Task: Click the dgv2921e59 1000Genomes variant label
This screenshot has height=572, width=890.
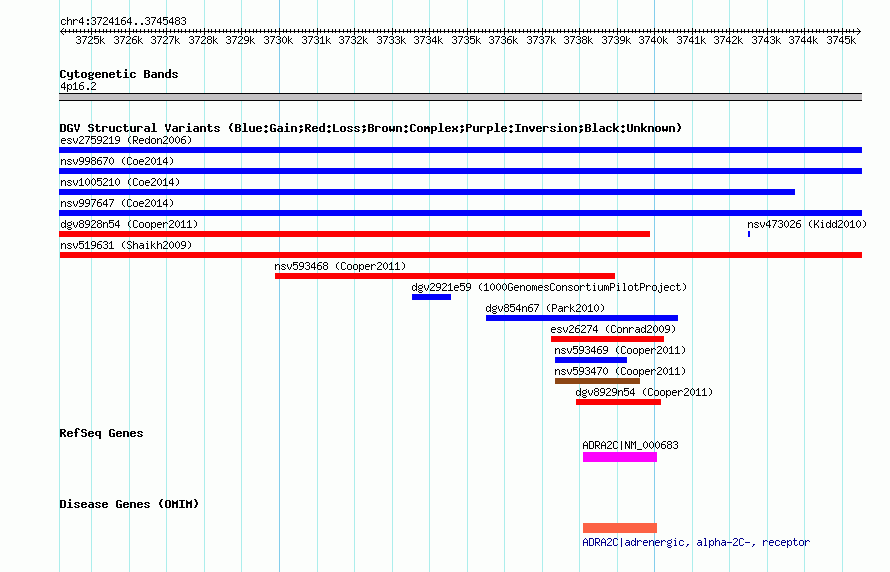Action: [549, 287]
